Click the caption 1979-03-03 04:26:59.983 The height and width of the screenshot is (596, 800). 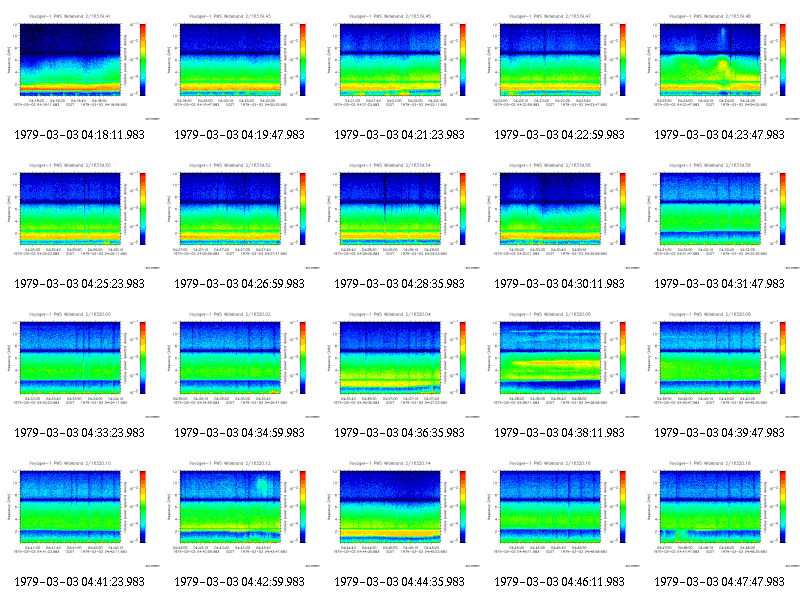[x=239, y=284]
